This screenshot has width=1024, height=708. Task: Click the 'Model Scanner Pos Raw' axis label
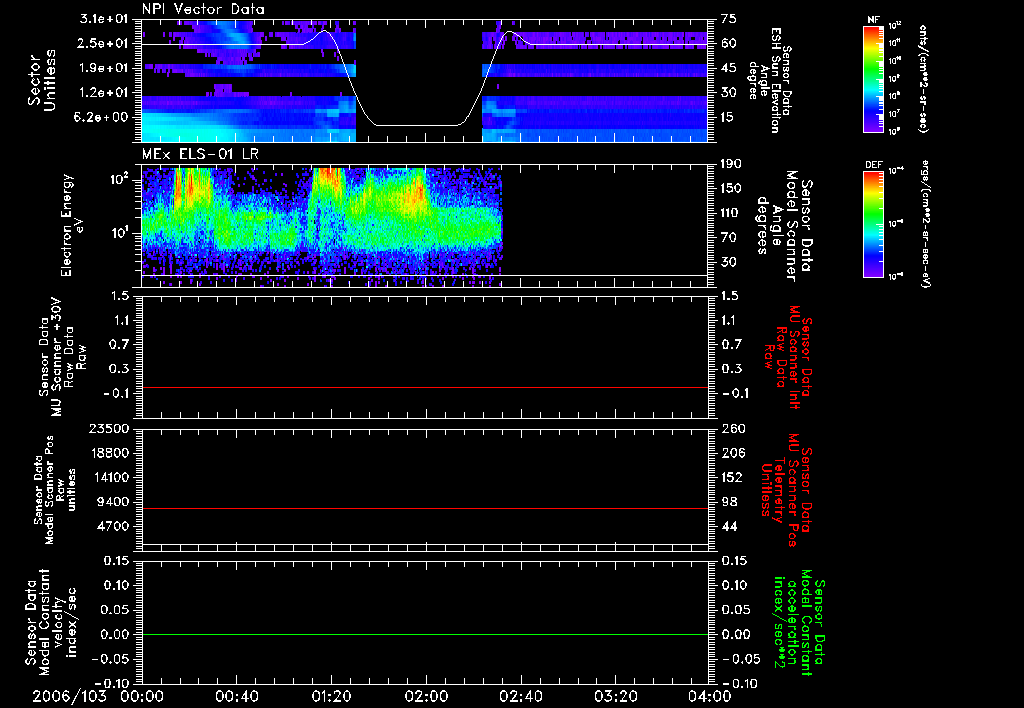pyautogui.click(x=55, y=490)
